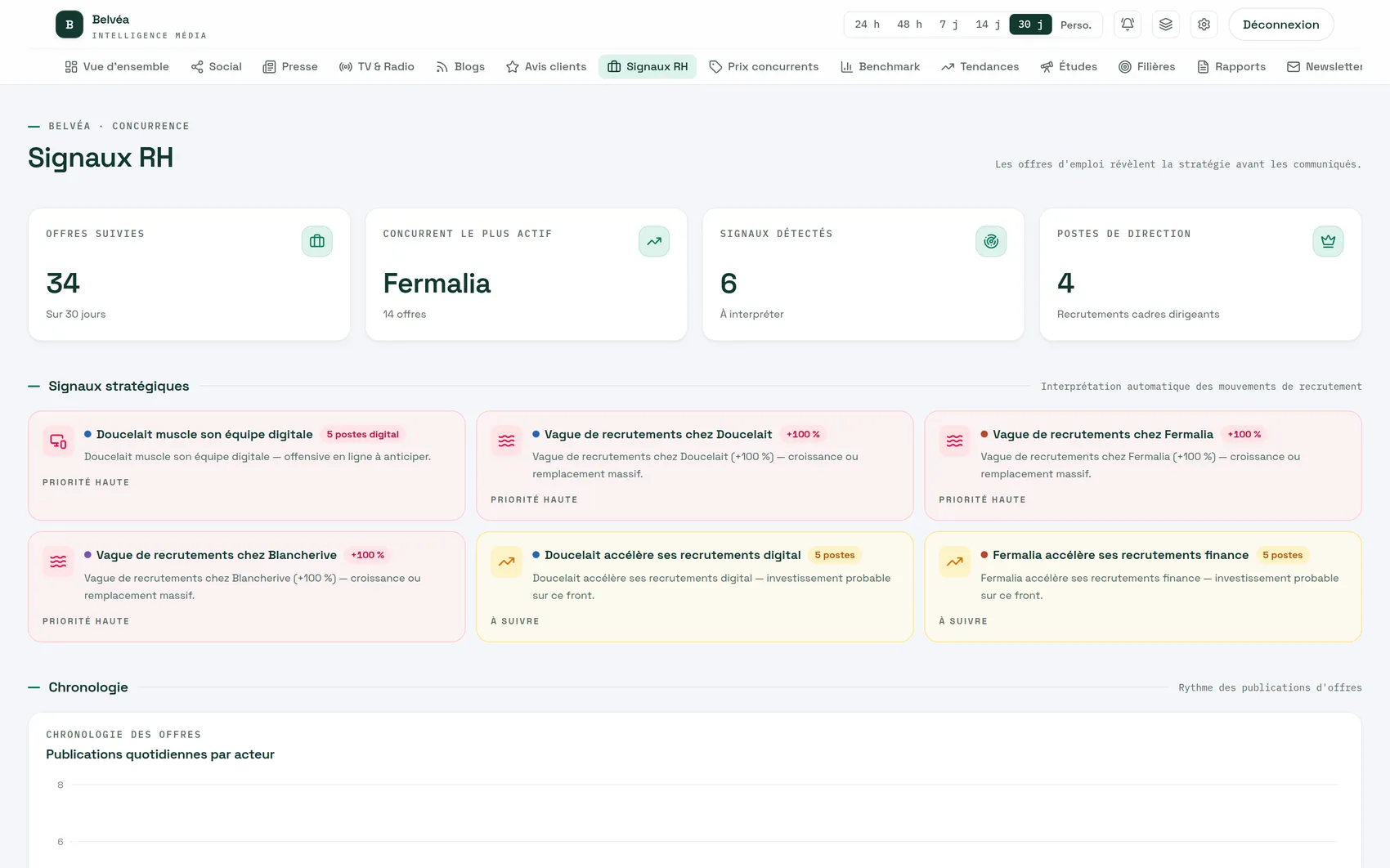
Task: Open the Filières tab
Action: [1147, 67]
